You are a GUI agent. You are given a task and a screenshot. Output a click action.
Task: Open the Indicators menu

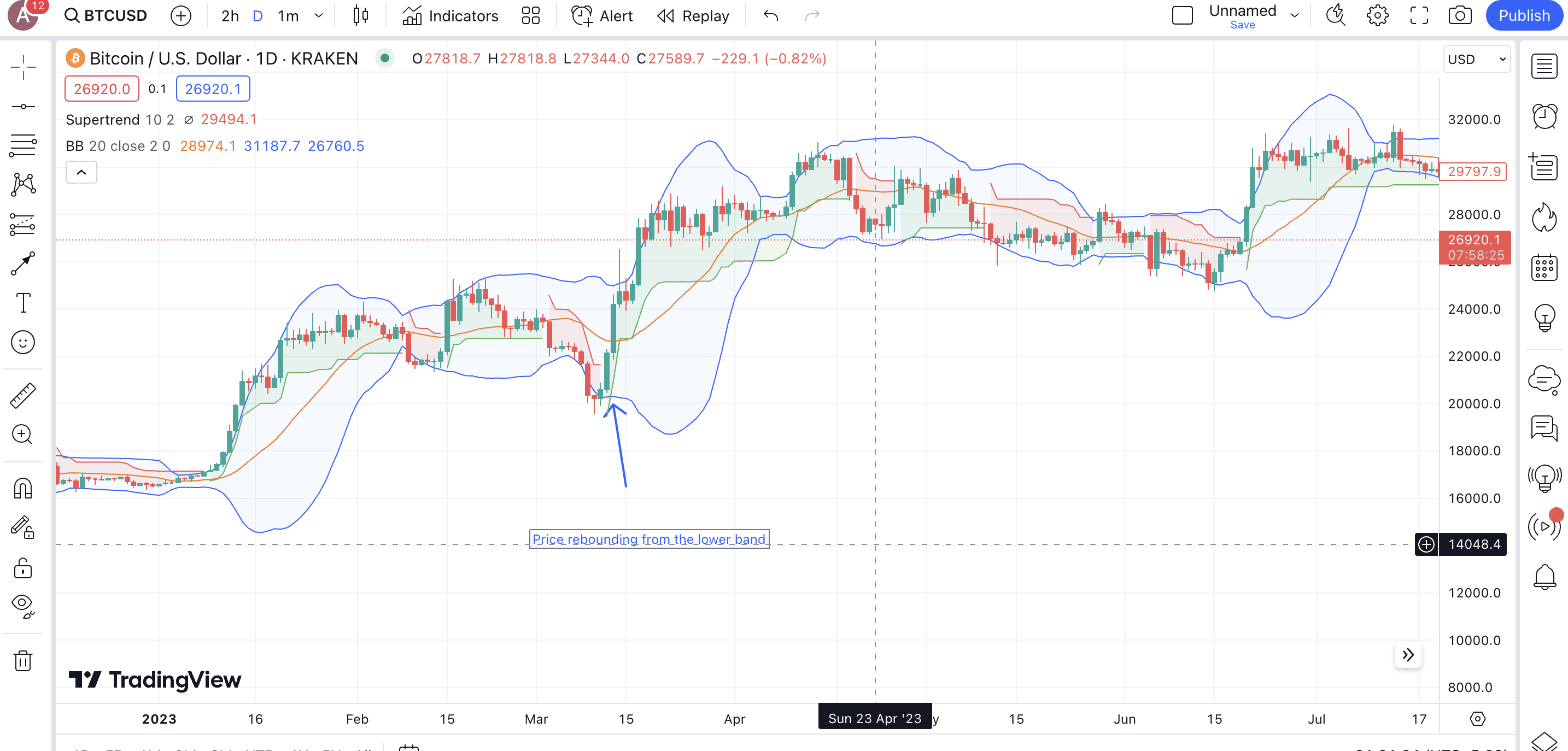point(450,16)
